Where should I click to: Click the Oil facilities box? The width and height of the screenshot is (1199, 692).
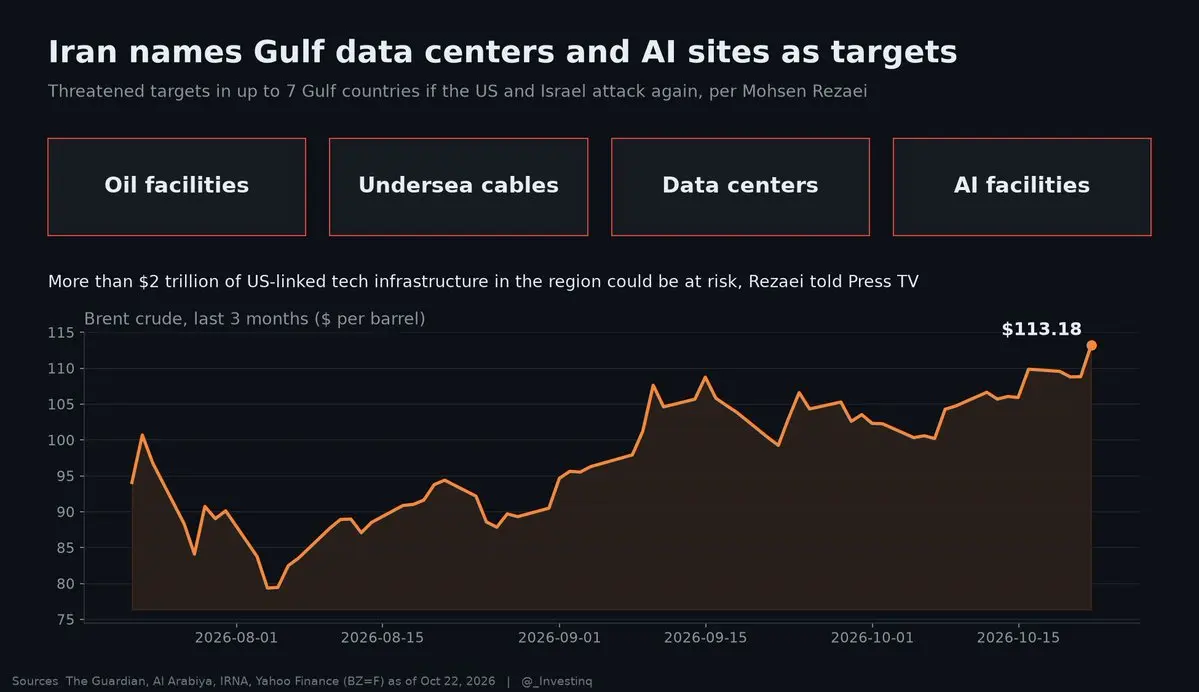(177, 187)
